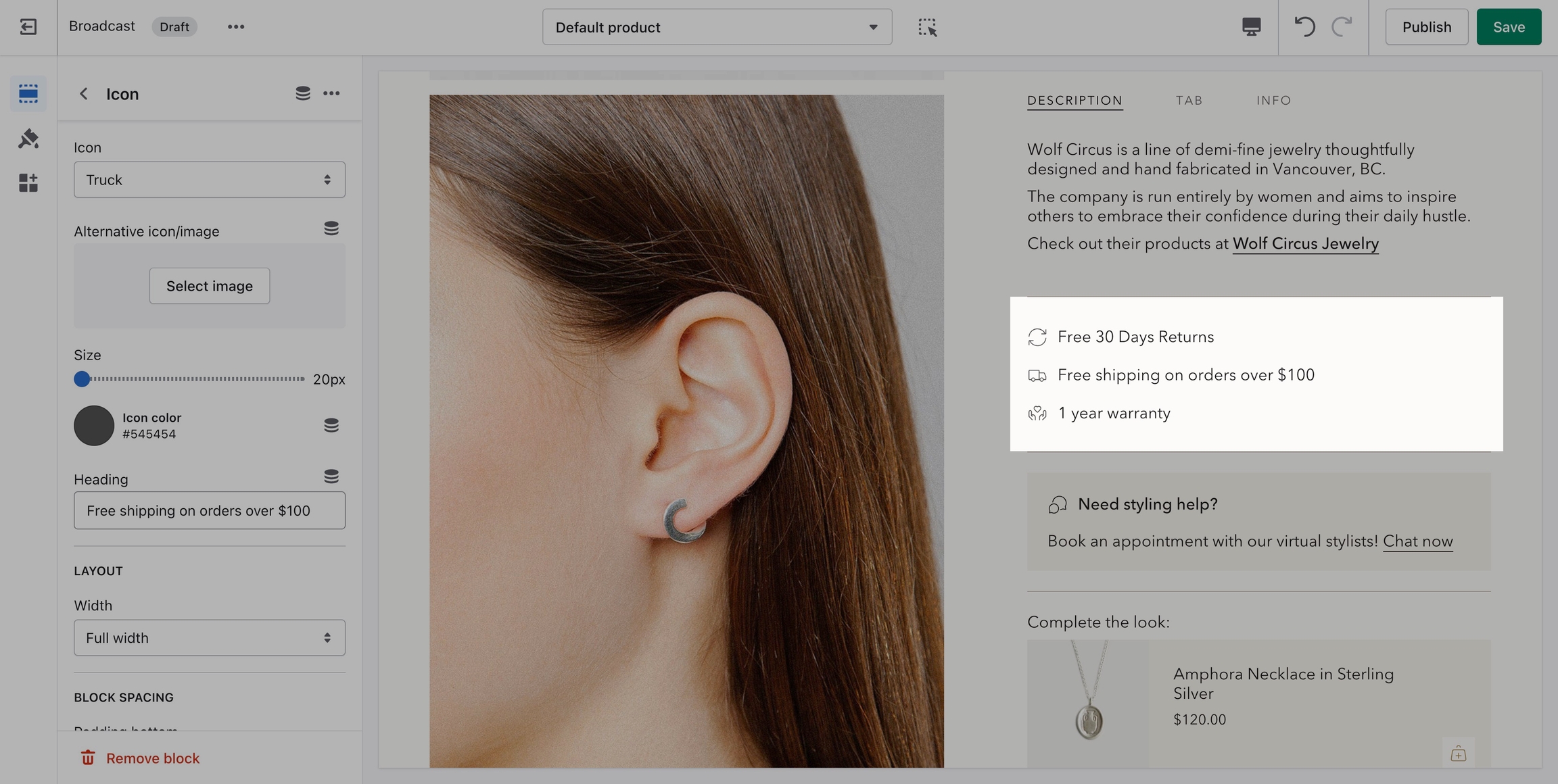
Task: Open the Icon color swatch
Action: coord(93,425)
